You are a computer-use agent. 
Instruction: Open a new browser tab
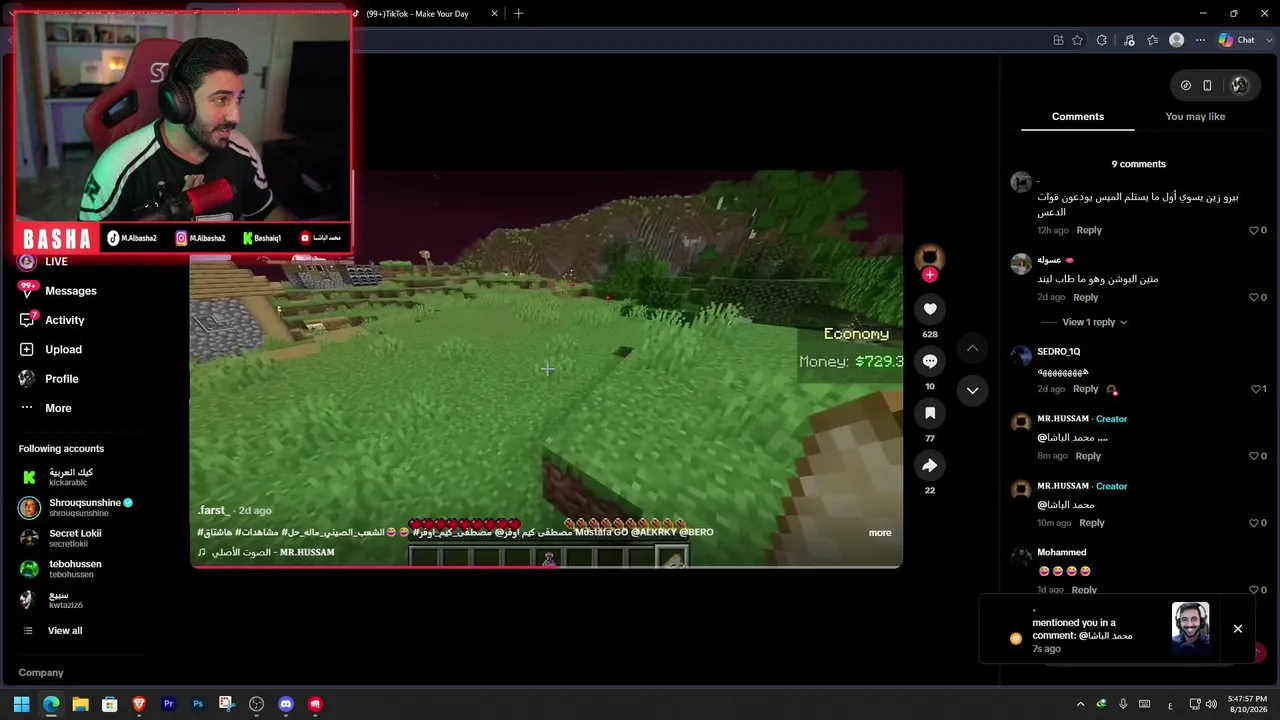pos(518,14)
